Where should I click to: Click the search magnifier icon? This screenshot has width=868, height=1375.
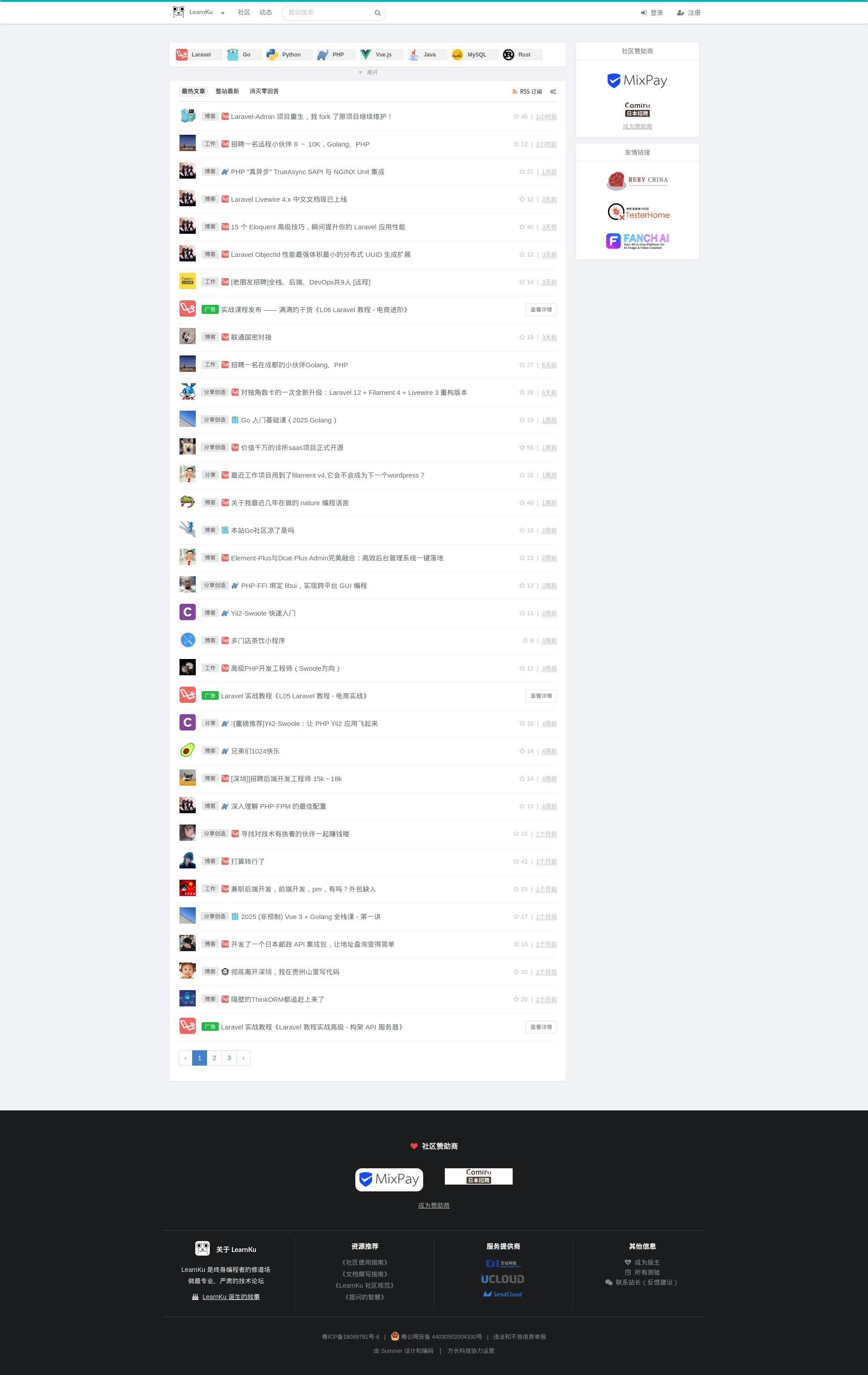377,13
